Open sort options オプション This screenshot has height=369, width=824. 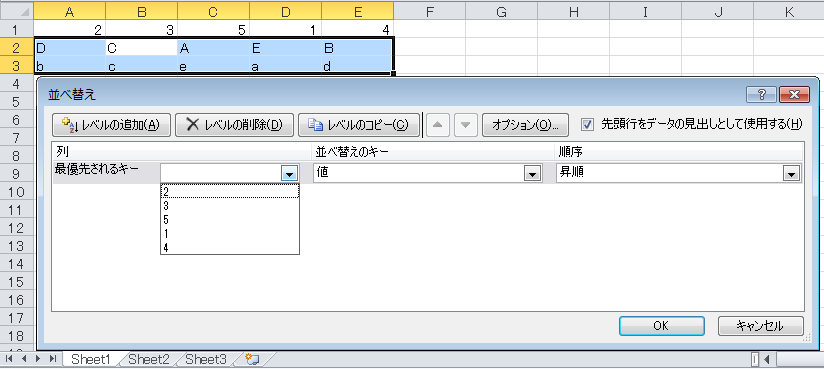point(525,125)
